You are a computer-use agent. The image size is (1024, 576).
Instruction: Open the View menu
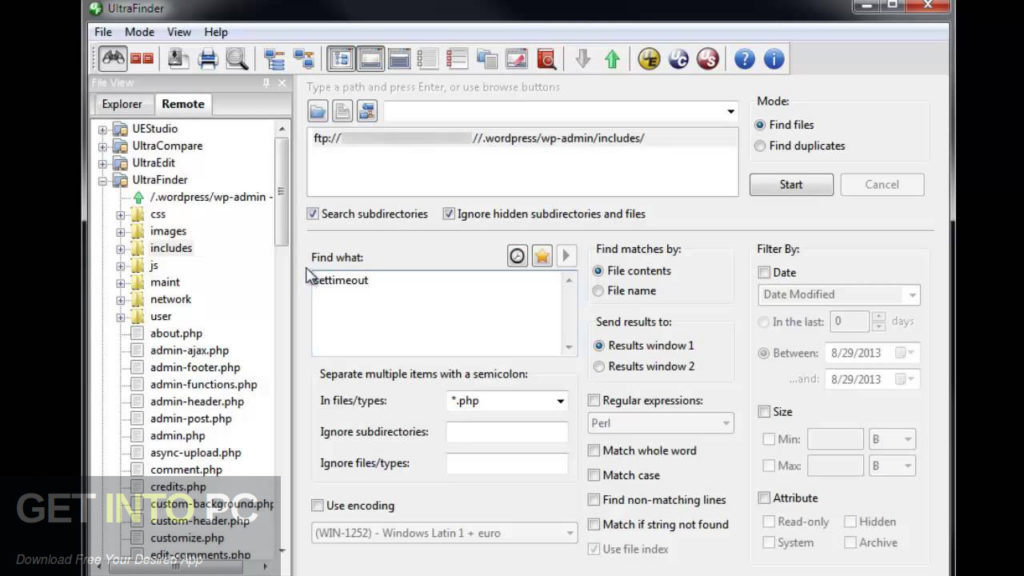coord(179,32)
